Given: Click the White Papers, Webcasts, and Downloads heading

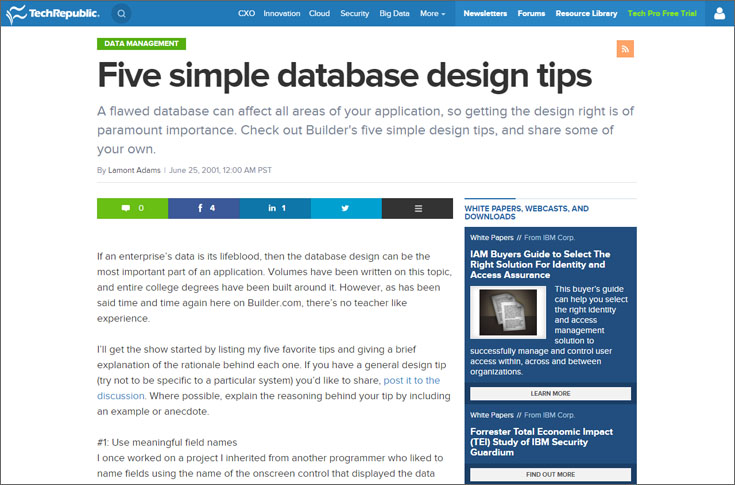Looking at the screenshot, I should click(526, 212).
